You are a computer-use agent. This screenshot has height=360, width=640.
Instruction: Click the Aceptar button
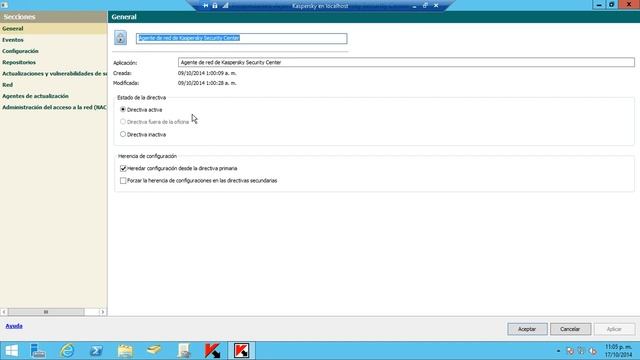click(x=527, y=329)
